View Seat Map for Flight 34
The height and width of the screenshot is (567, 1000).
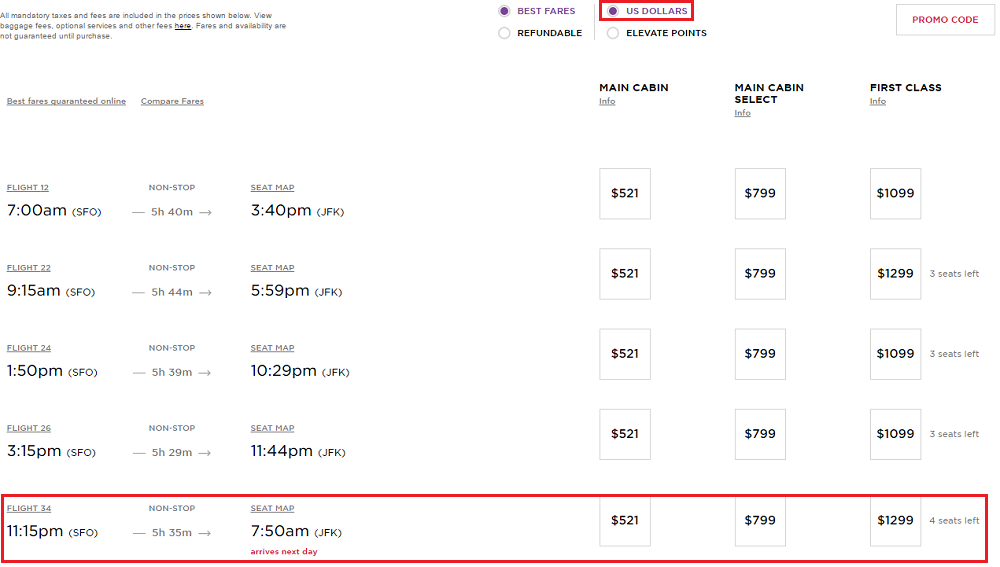pyautogui.click(x=272, y=508)
